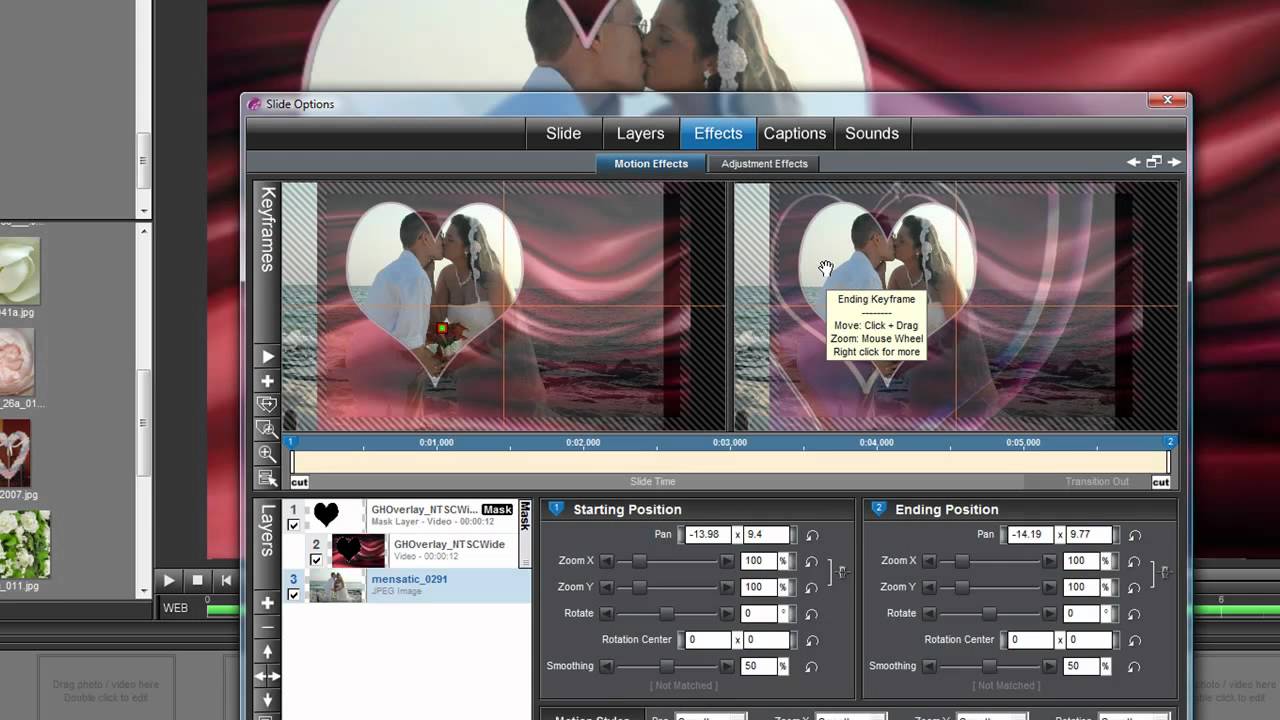This screenshot has width=1280, height=720.
Task: Open the Sounds tab
Action: tap(872, 133)
